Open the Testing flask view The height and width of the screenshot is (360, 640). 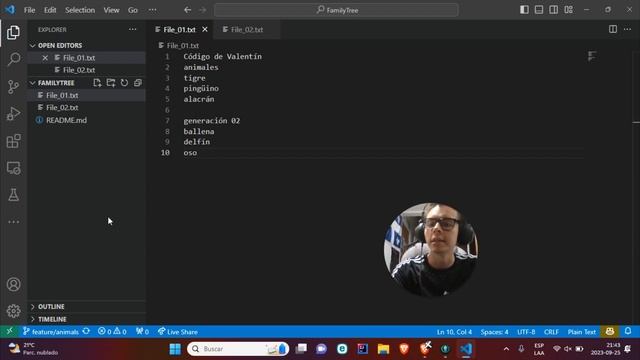click(13, 195)
